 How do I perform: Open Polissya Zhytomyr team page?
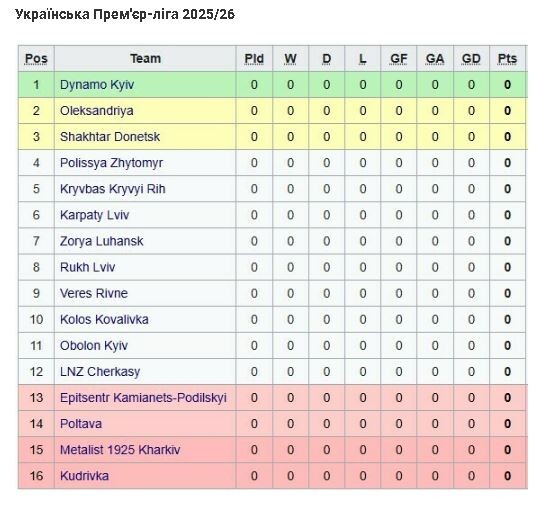coord(111,163)
